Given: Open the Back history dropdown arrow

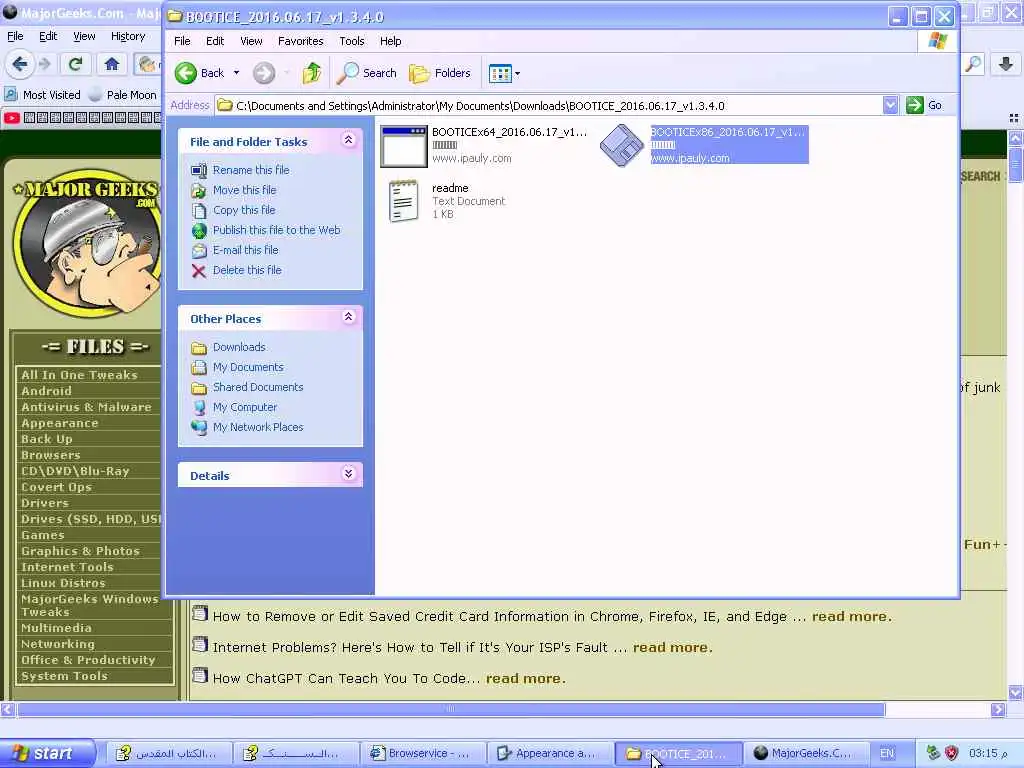Looking at the screenshot, I should coord(236,73).
